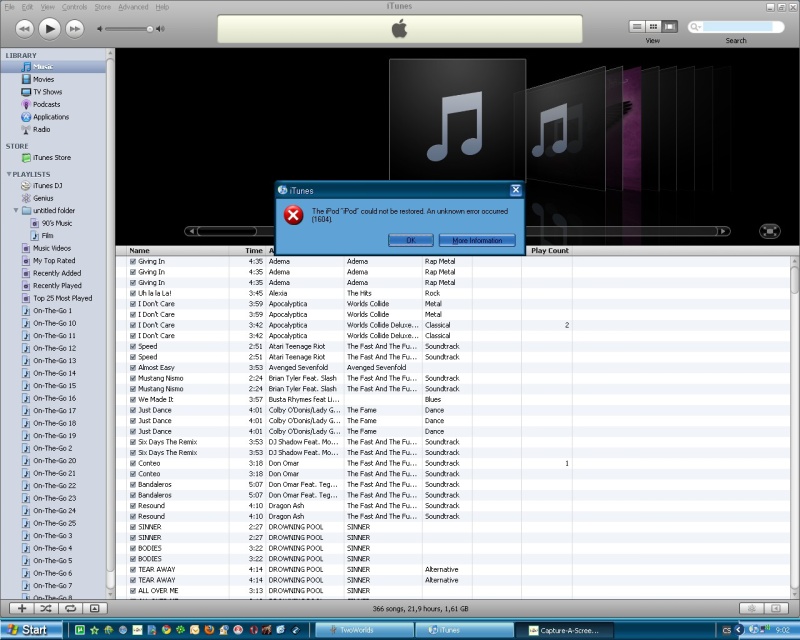This screenshot has height=640, width=800.
Task: Switch to list view icon
Action: pos(637,26)
